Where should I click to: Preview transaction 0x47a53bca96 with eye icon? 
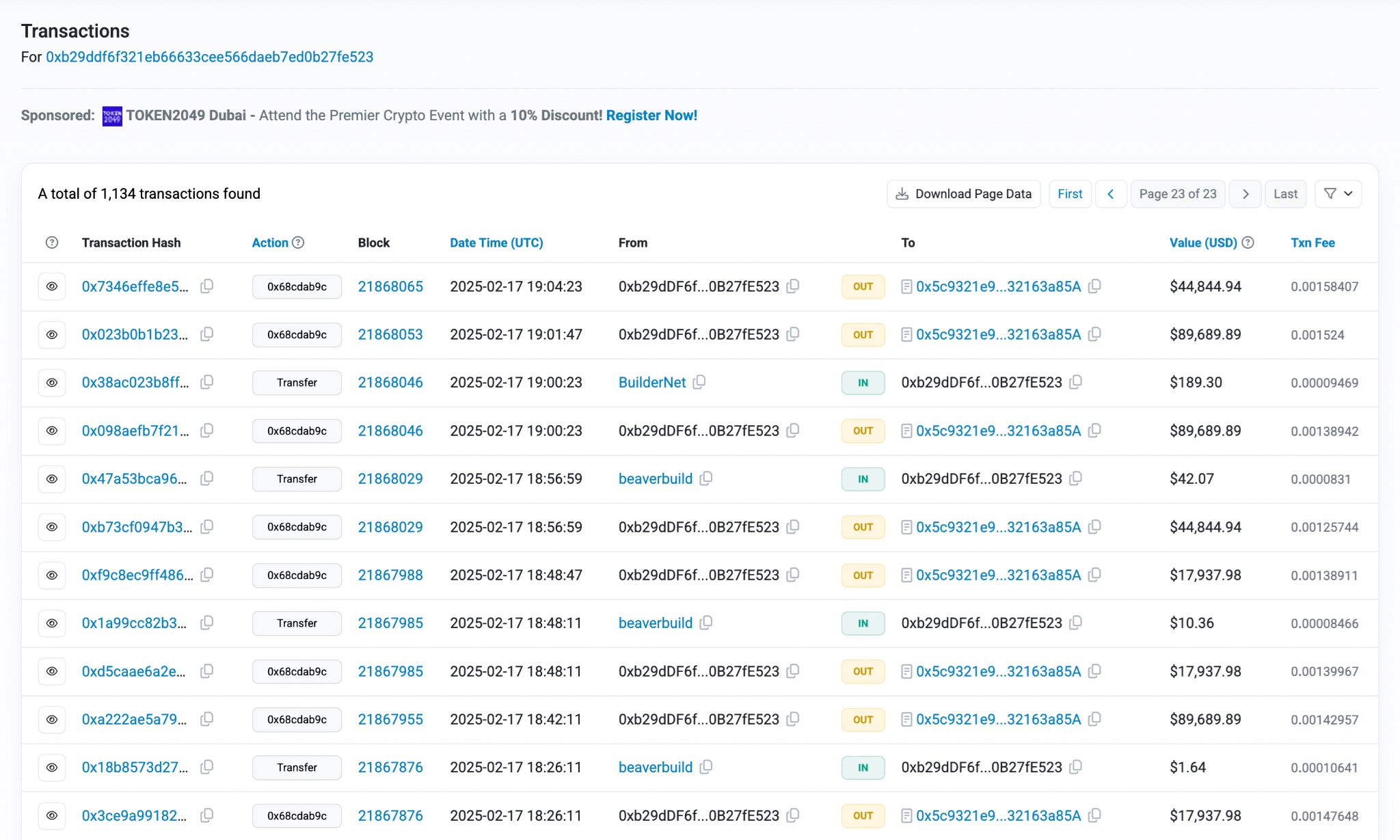[52, 478]
